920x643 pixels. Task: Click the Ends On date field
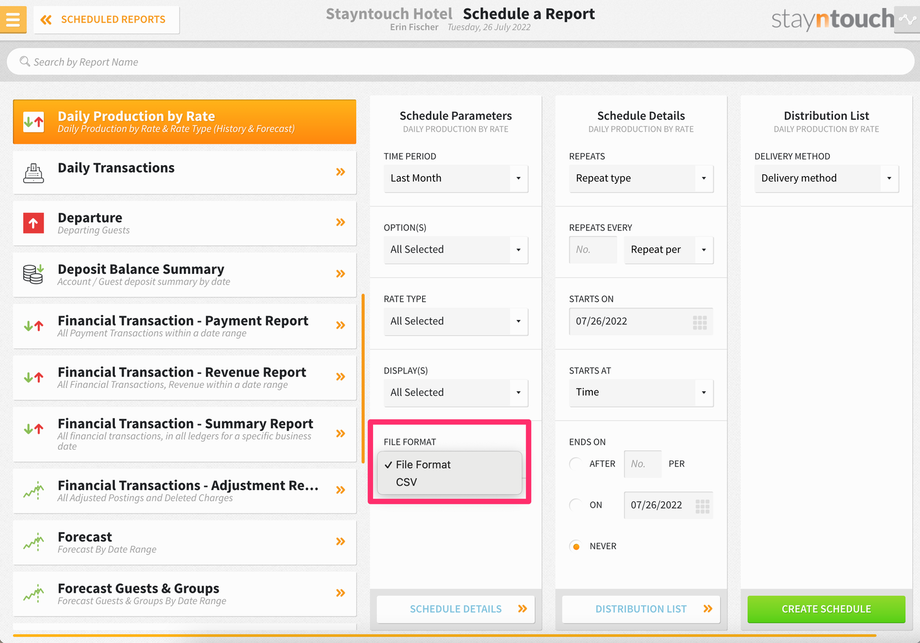coord(668,505)
